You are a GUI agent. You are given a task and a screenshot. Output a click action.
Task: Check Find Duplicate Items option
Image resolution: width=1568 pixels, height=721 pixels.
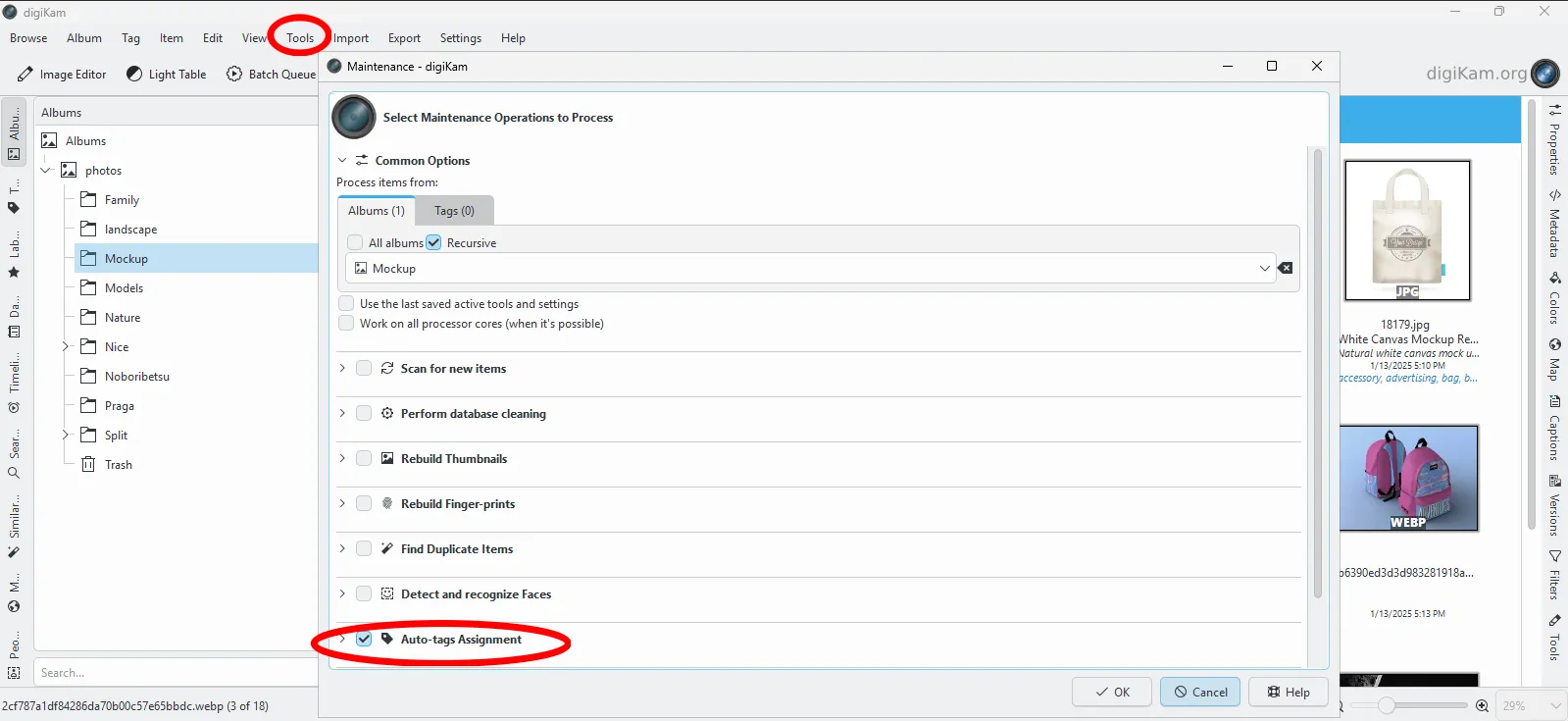(x=364, y=548)
